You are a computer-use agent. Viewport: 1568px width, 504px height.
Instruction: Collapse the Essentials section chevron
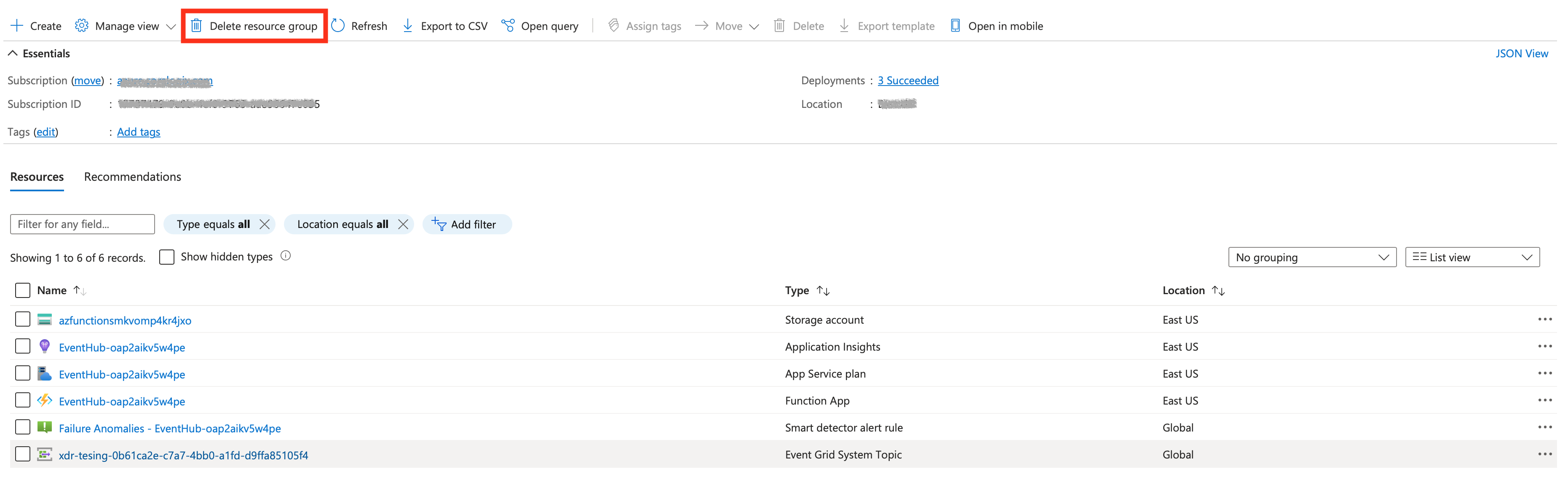pyautogui.click(x=12, y=53)
